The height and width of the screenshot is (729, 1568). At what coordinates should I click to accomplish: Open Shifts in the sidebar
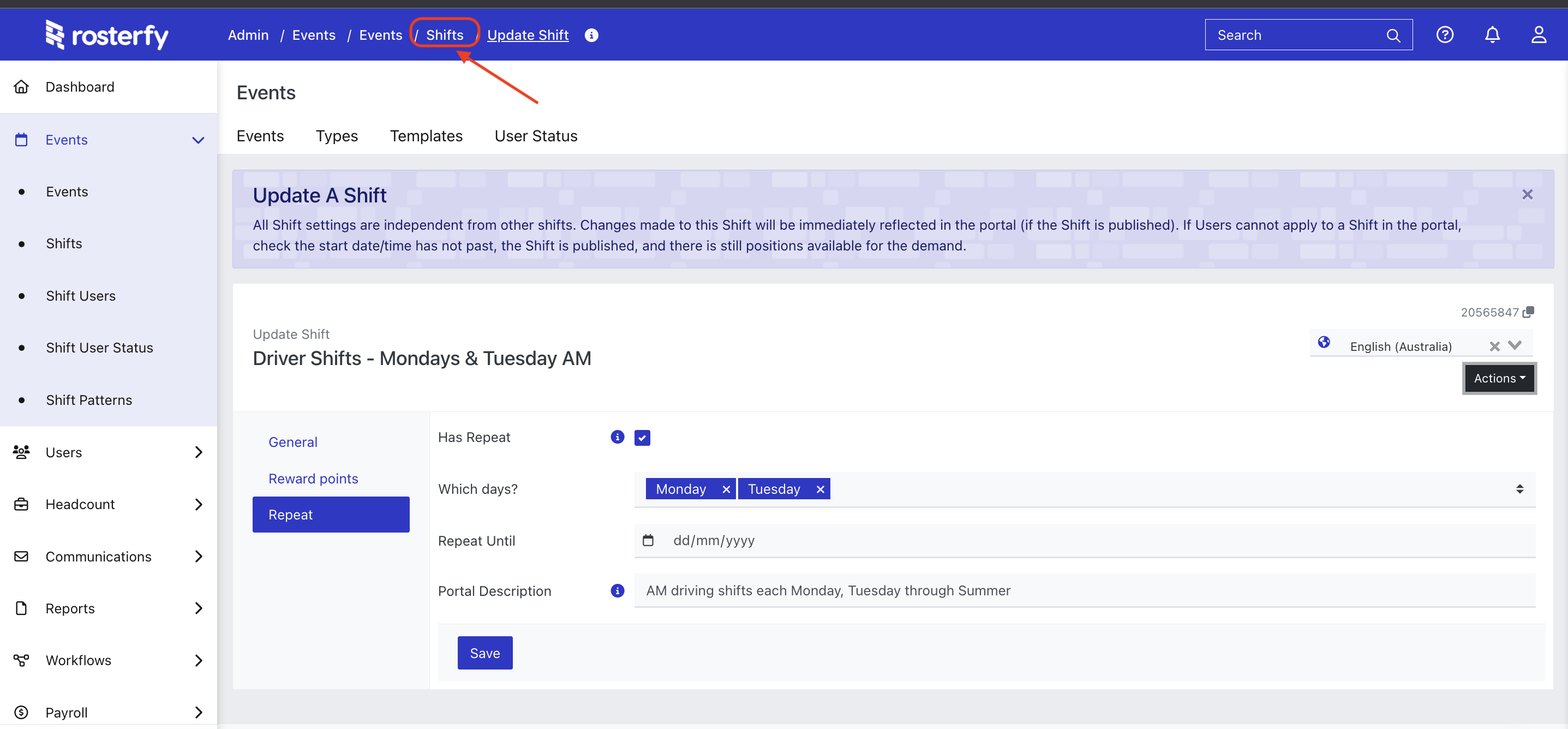click(x=64, y=243)
